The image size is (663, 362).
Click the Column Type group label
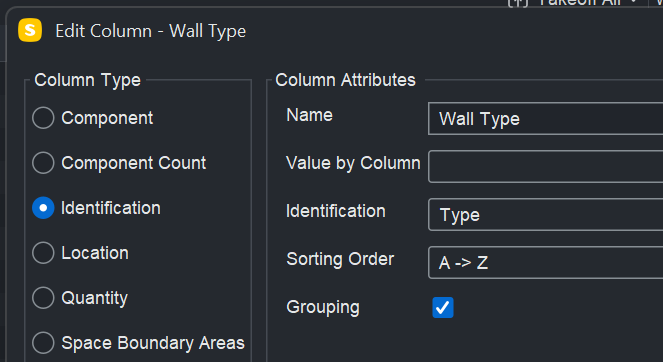tap(88, 80)
